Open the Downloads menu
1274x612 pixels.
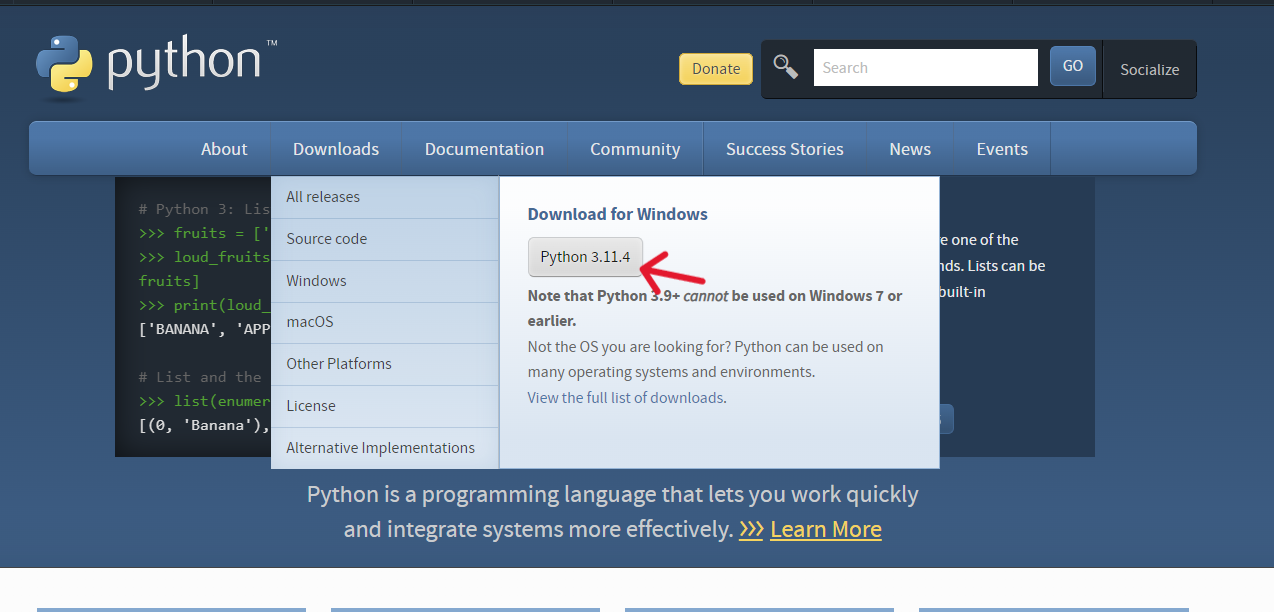(336, 149)
